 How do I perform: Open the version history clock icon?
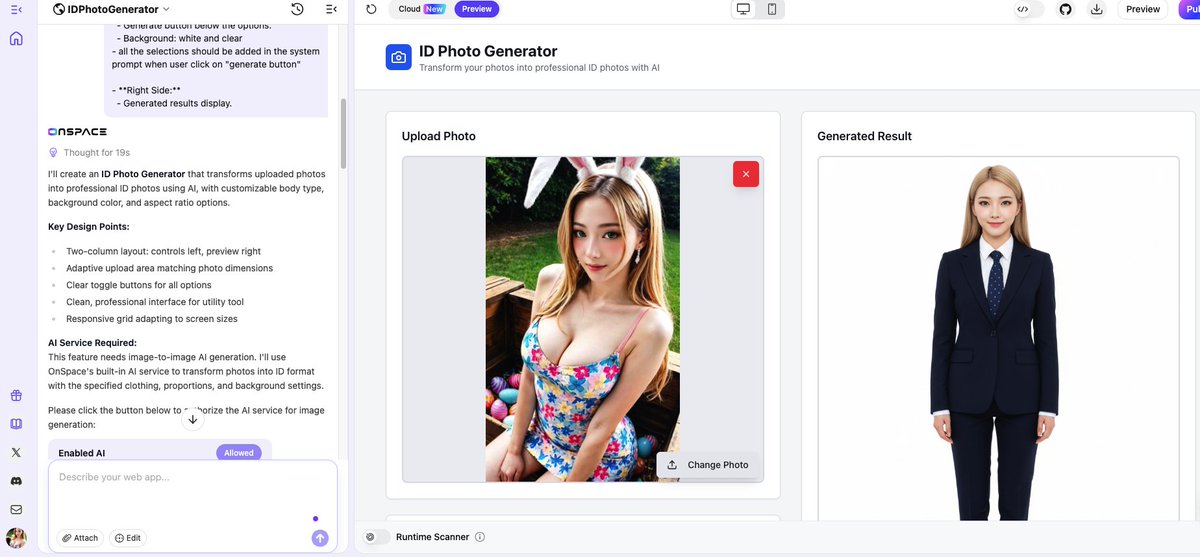[x=297, y=9]
